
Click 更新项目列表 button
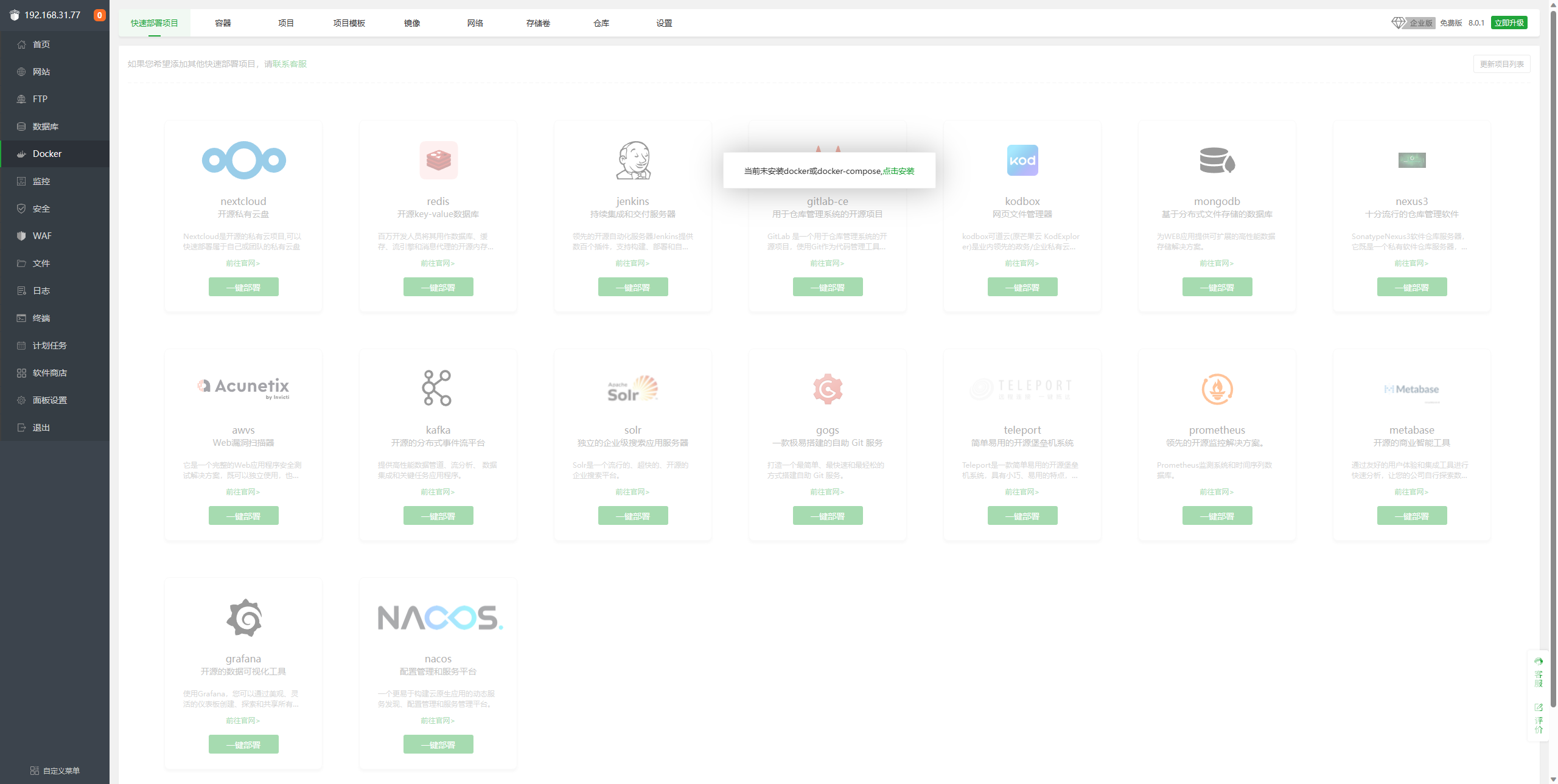[x=1501, y=64]
